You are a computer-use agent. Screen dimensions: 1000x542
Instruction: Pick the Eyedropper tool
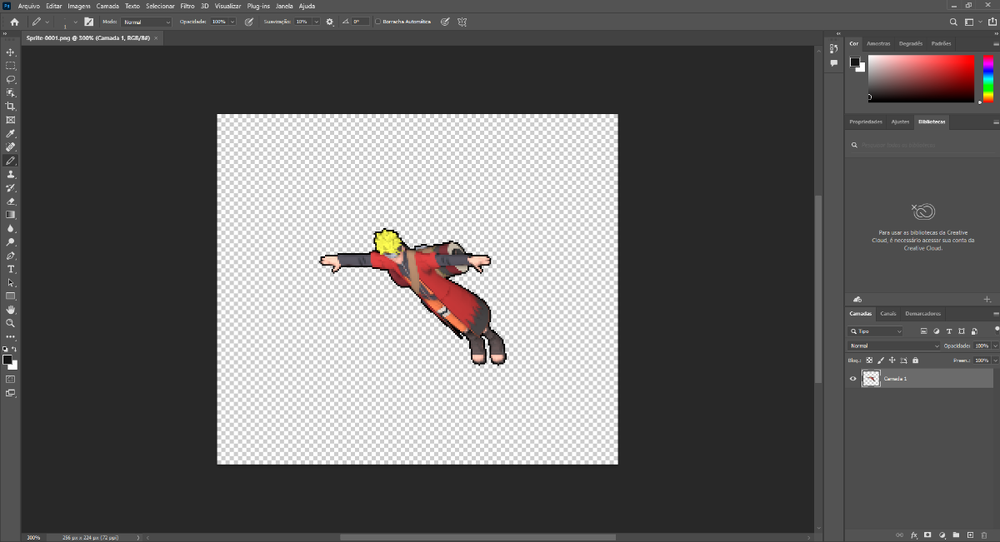[x=11, y=133]
